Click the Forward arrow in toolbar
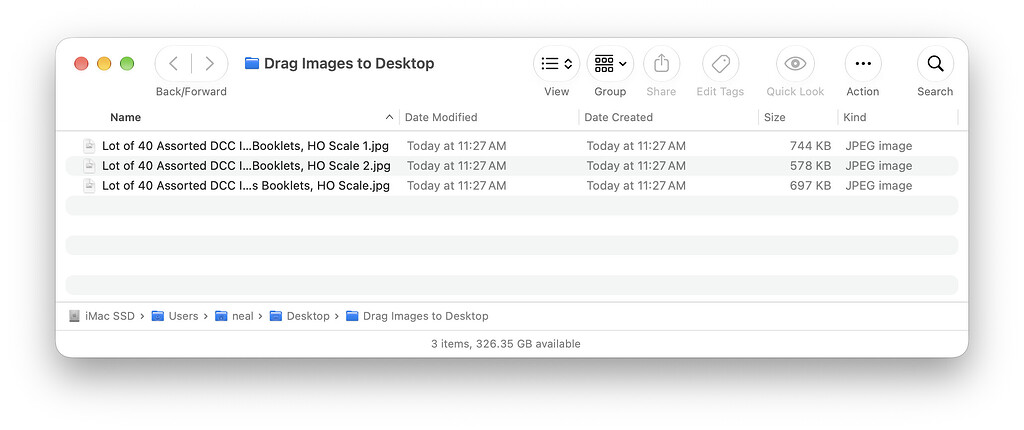This screenshot has height=430, width=1024. pos(210,63)
